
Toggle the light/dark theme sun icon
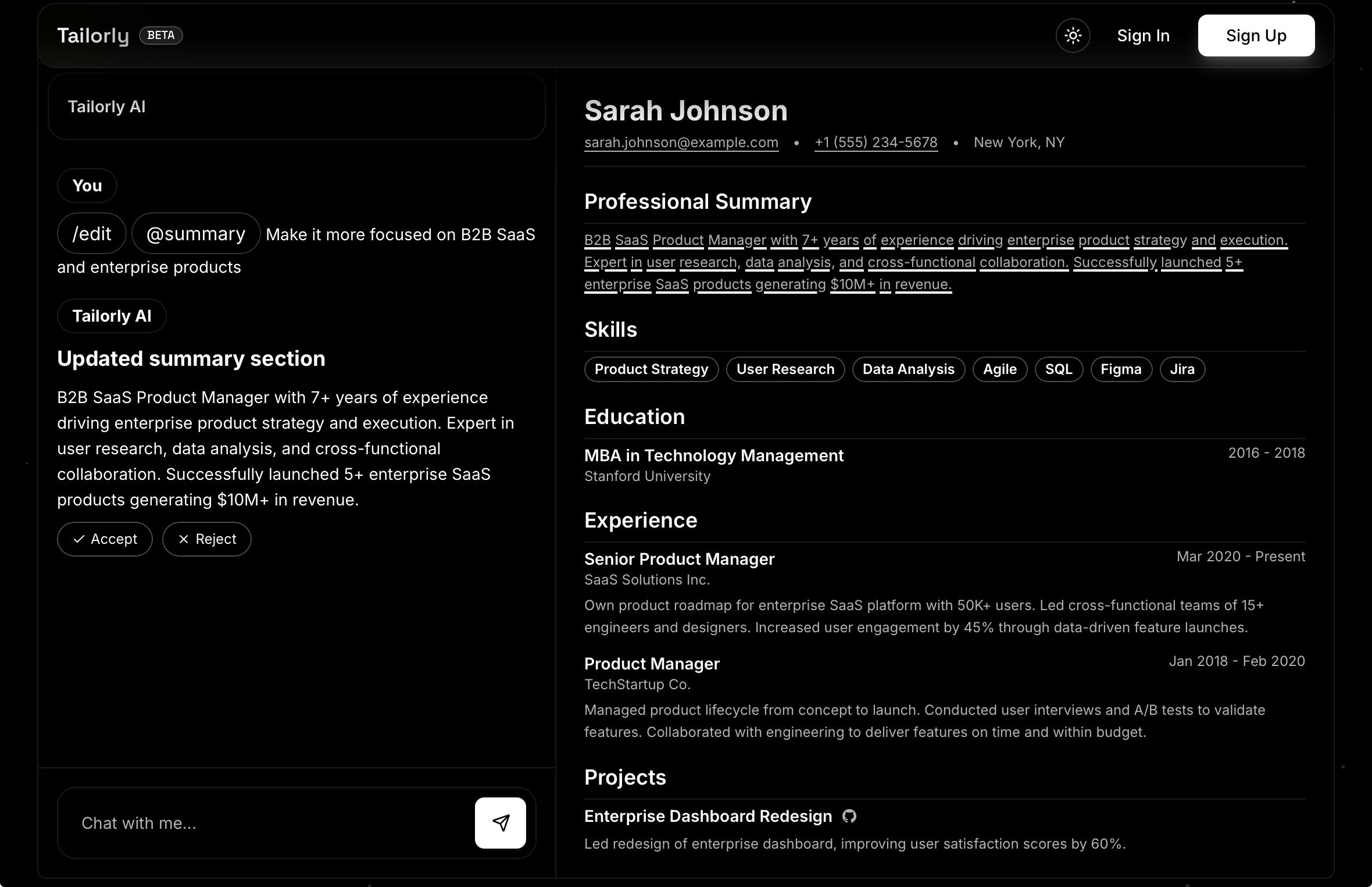click(x=1073, y=35)
